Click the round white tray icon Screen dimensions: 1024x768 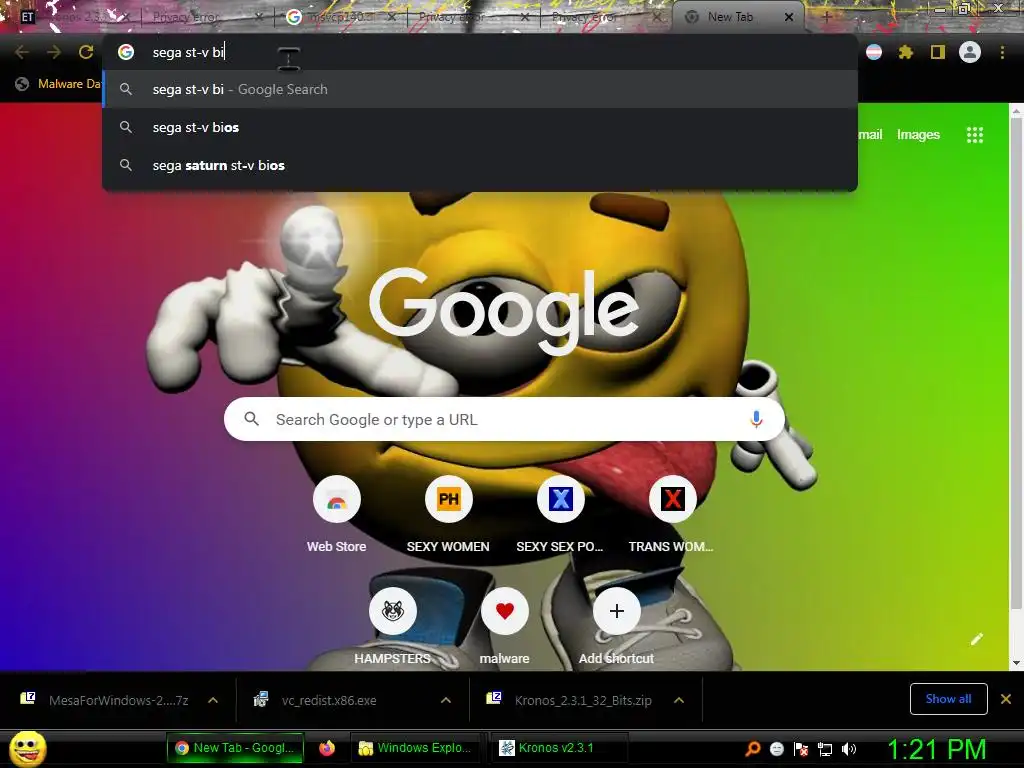point(776,749)
